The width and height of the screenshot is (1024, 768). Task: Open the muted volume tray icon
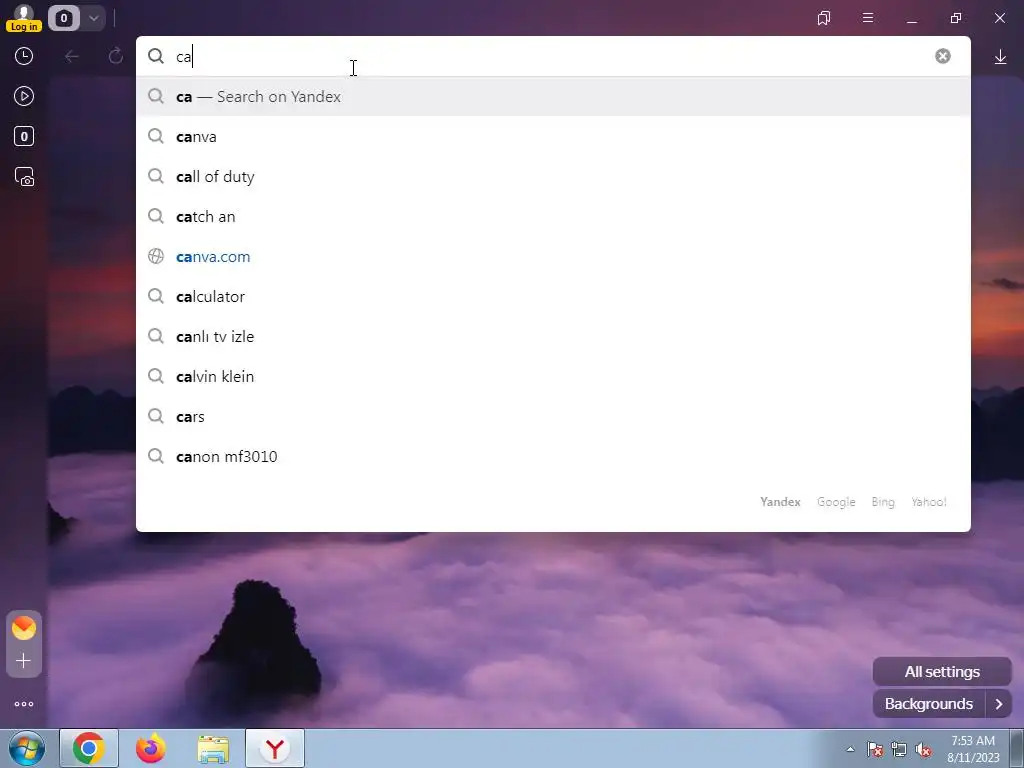pos(923,749)
